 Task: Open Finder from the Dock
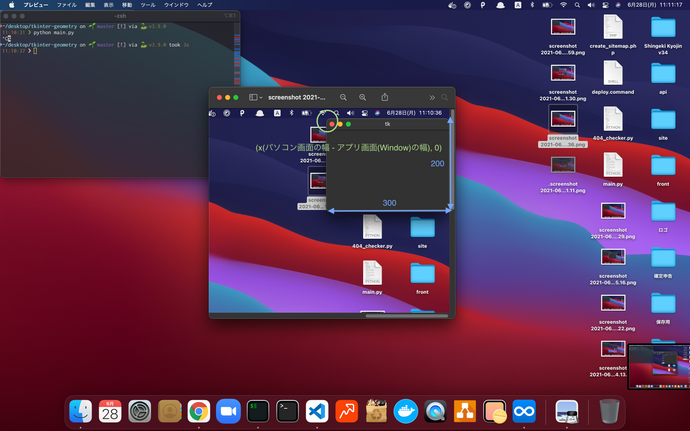(81, 411)
